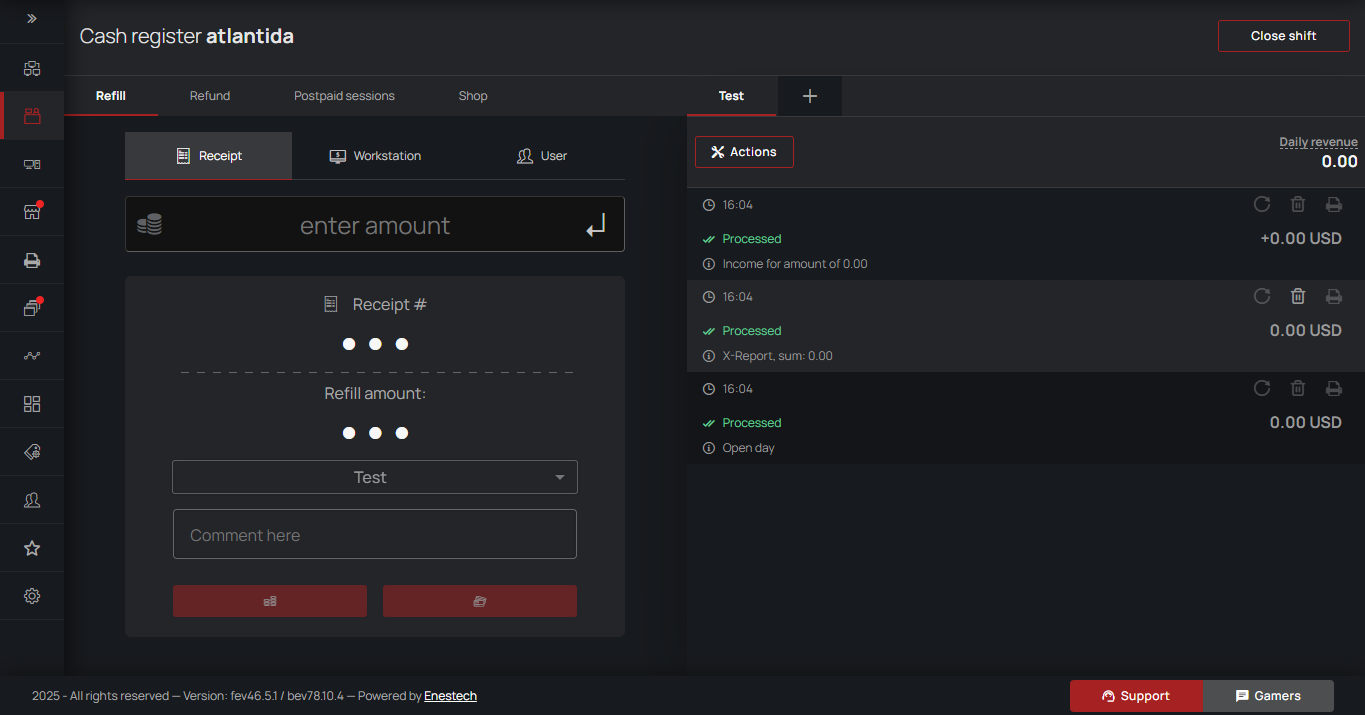Retry the Income entry with refresh icon
The width and height of the screenshot is (1365, 715).
pos(1262,204)
